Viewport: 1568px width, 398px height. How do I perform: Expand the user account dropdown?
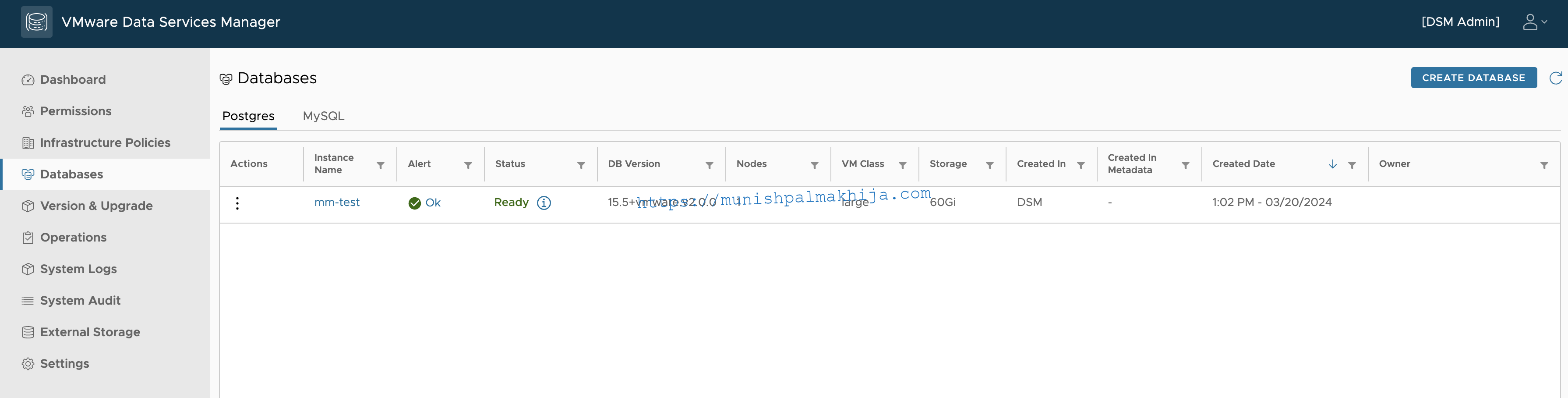(1535, 22)
